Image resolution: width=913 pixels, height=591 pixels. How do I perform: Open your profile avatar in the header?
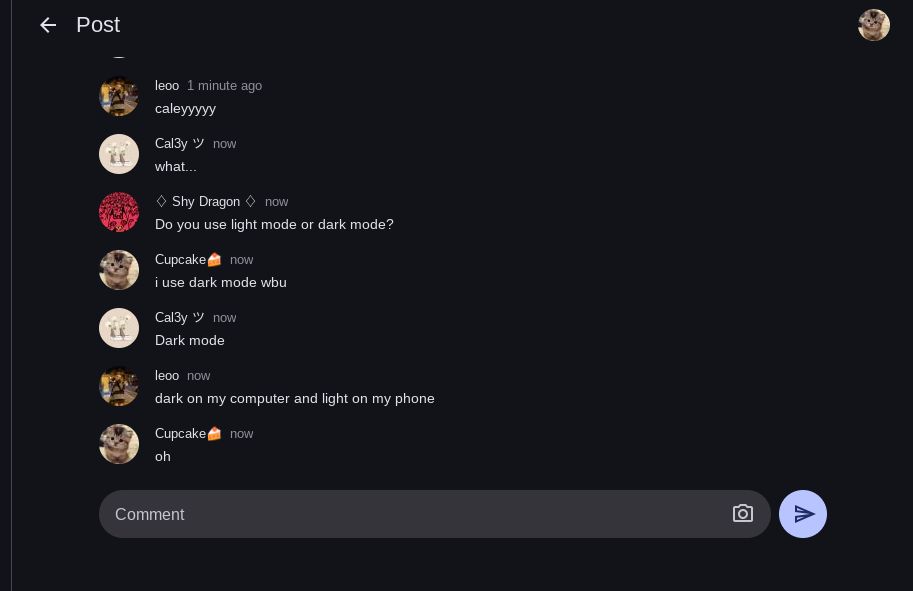tap(874, 25)
